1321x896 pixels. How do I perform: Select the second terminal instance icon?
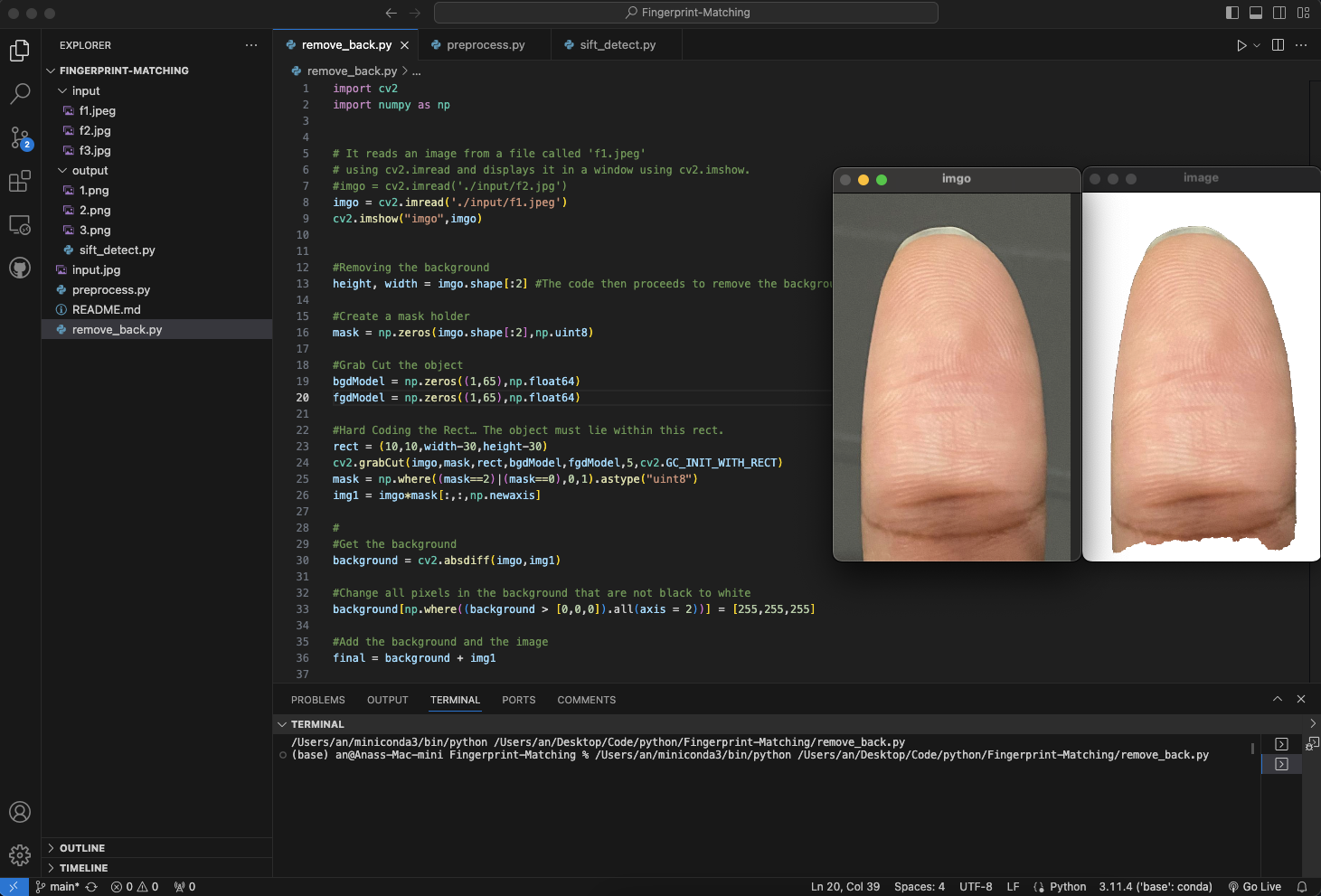(1281, 764)
